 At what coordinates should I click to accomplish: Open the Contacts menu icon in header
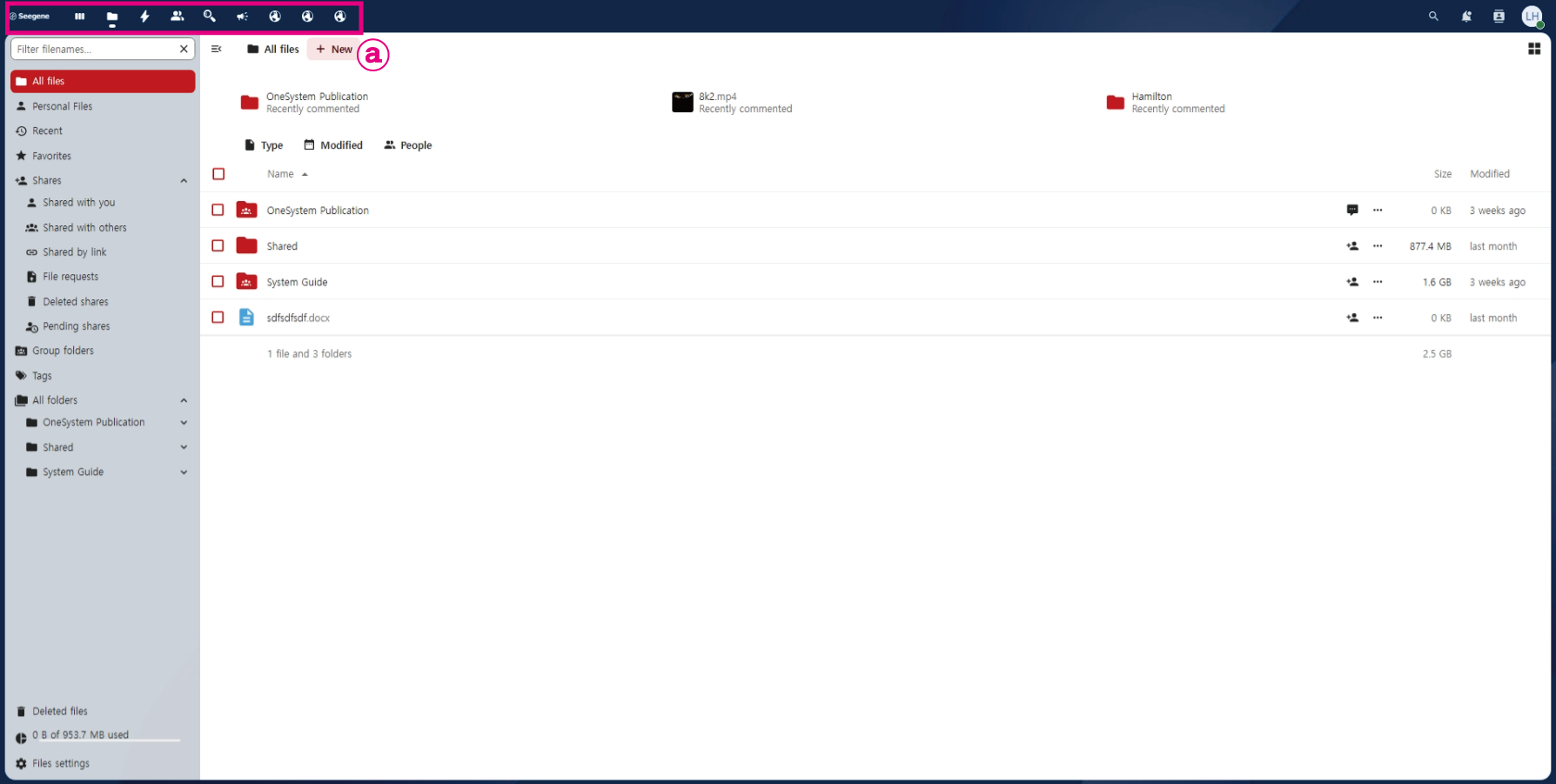(x=1499, y=17)
